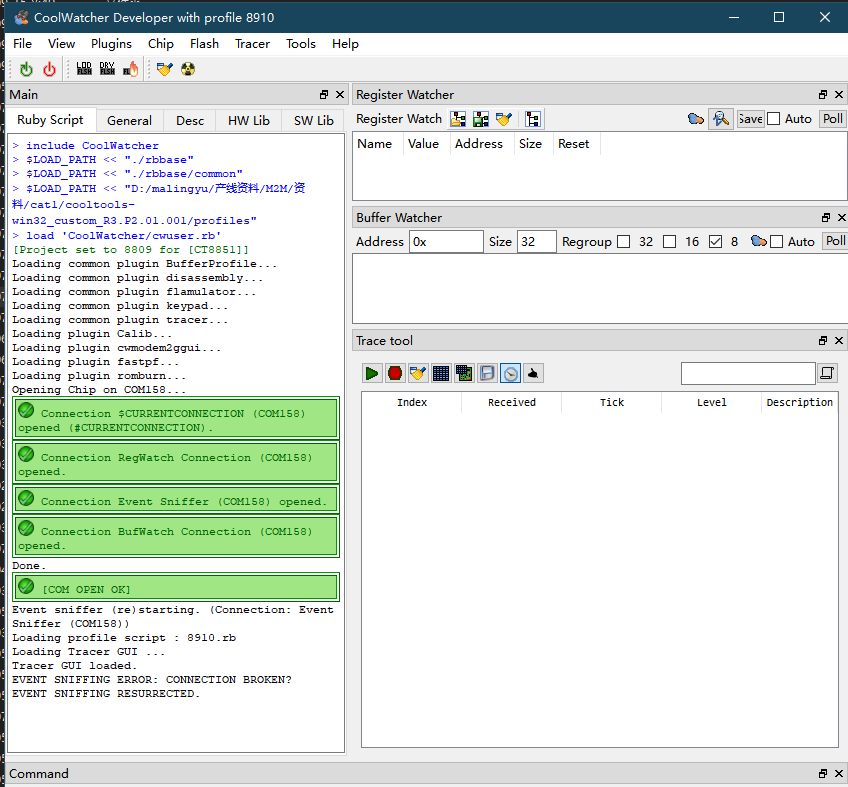The image size is (848, 787).
Task: Check the Regroup 32 checkbox
Action: pos(624,242)
